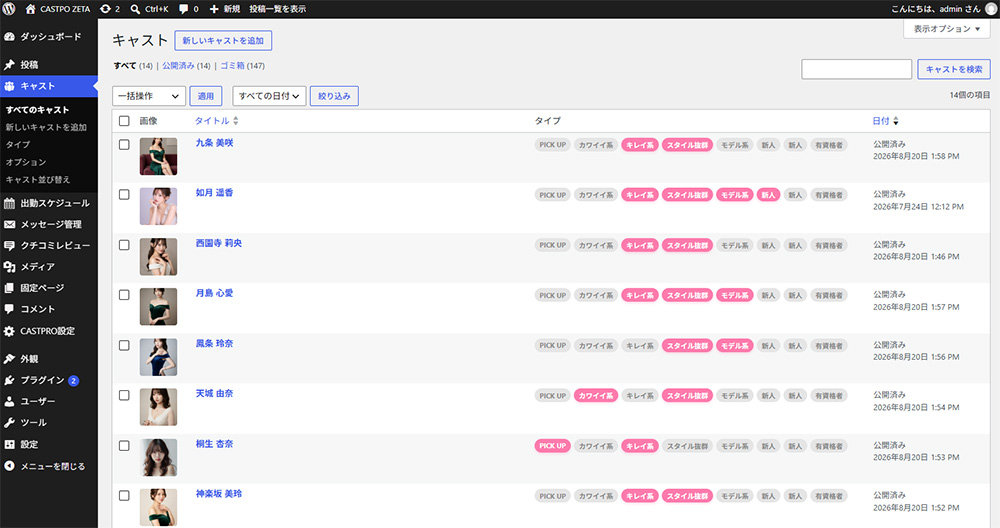Check the box for 天城 由奈
Viewport: 1000px width, 528px height.
coord(124,395)
